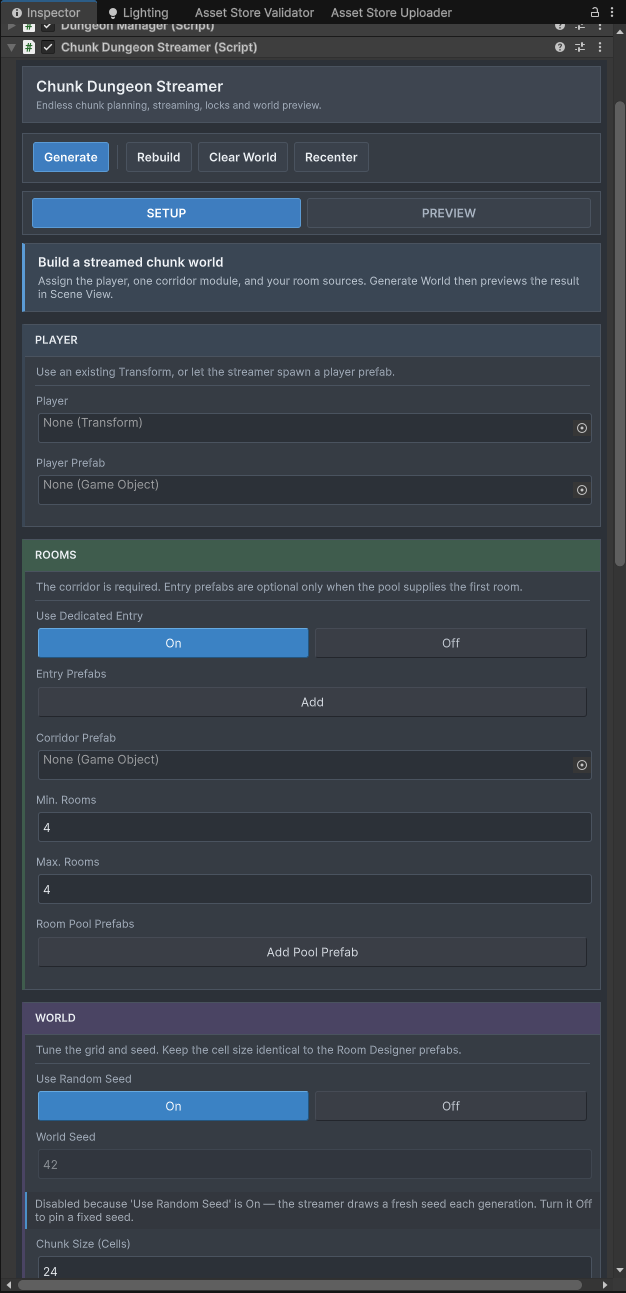626x1293 pixels.
Task: Click the 'Player Prefab' label
Action: click(70, 463)
